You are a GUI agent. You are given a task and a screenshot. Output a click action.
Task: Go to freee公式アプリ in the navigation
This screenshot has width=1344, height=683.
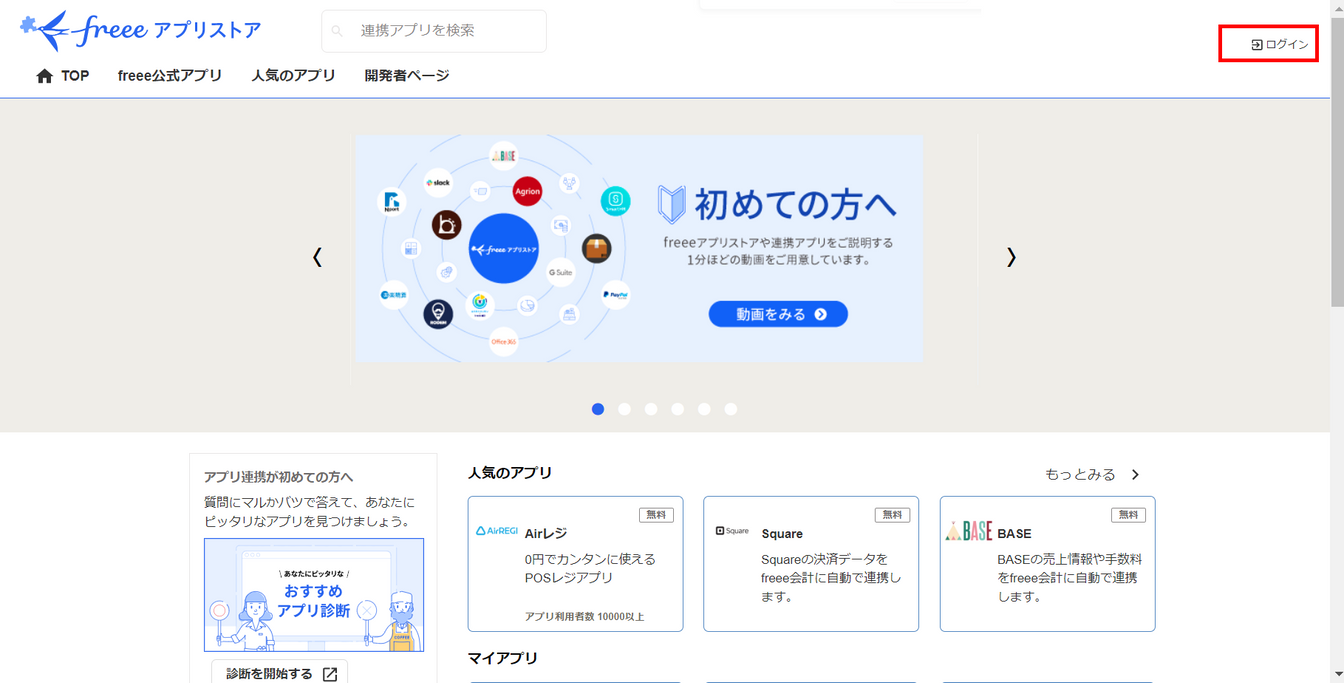pyautogui.click(x=170, y=76)
